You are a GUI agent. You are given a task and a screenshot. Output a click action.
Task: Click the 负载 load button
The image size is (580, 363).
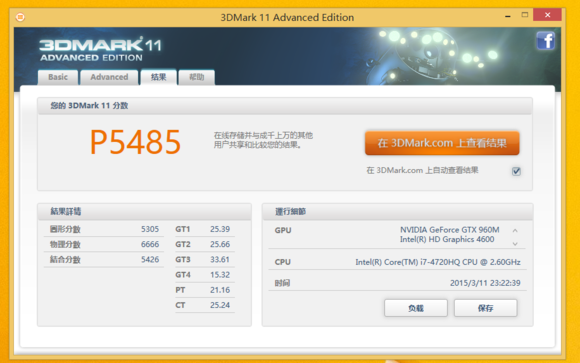[416, 308]
